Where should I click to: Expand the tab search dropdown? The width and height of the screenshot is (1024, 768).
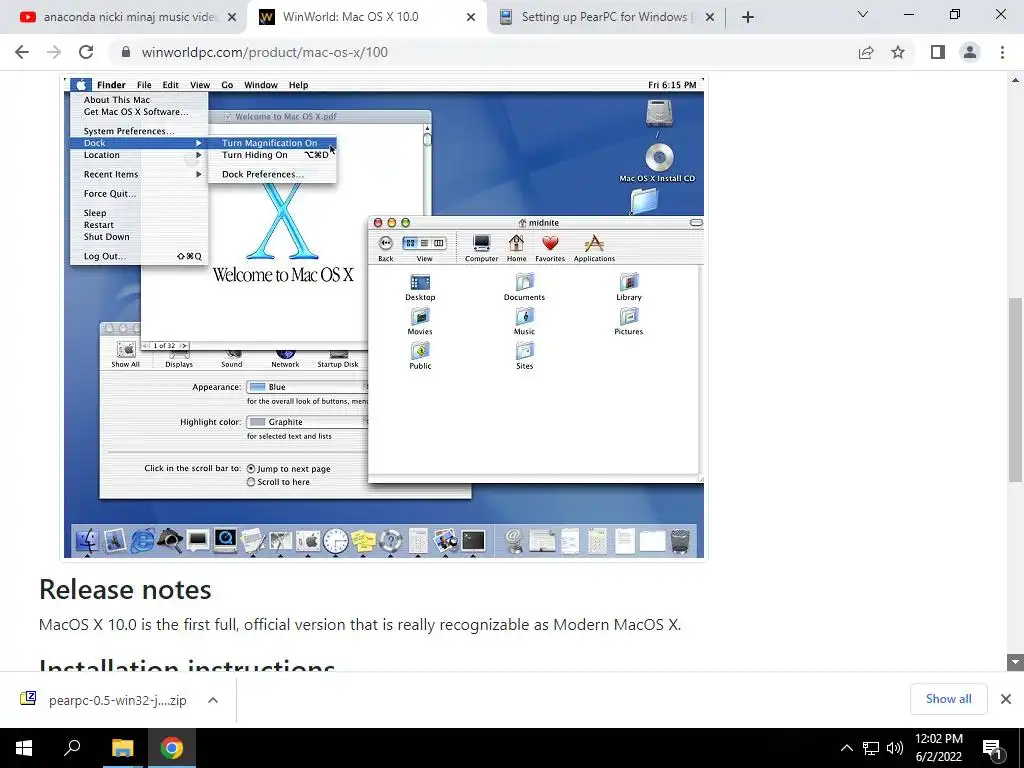(x=863, y=14)
